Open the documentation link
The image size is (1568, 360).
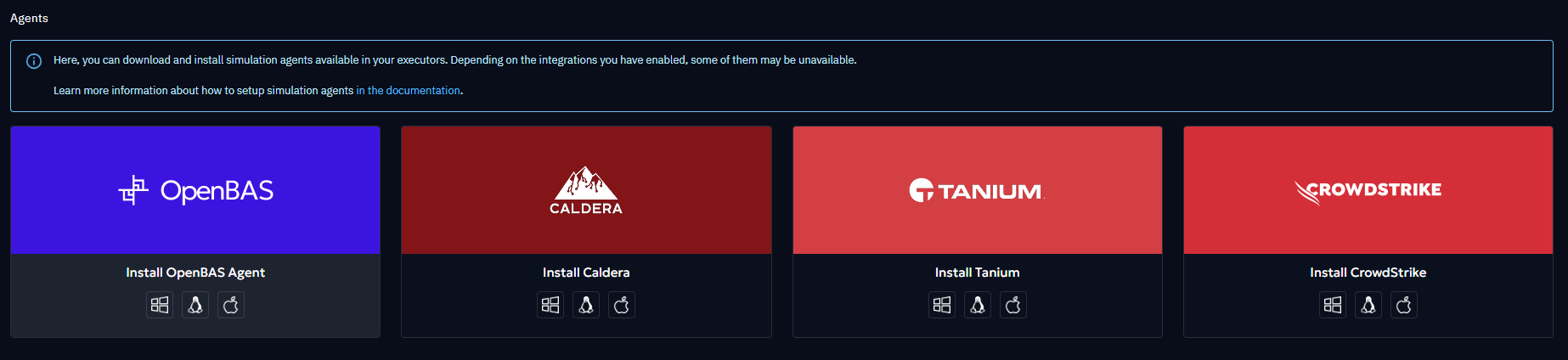pyautogui.click(x=408, y=91)
